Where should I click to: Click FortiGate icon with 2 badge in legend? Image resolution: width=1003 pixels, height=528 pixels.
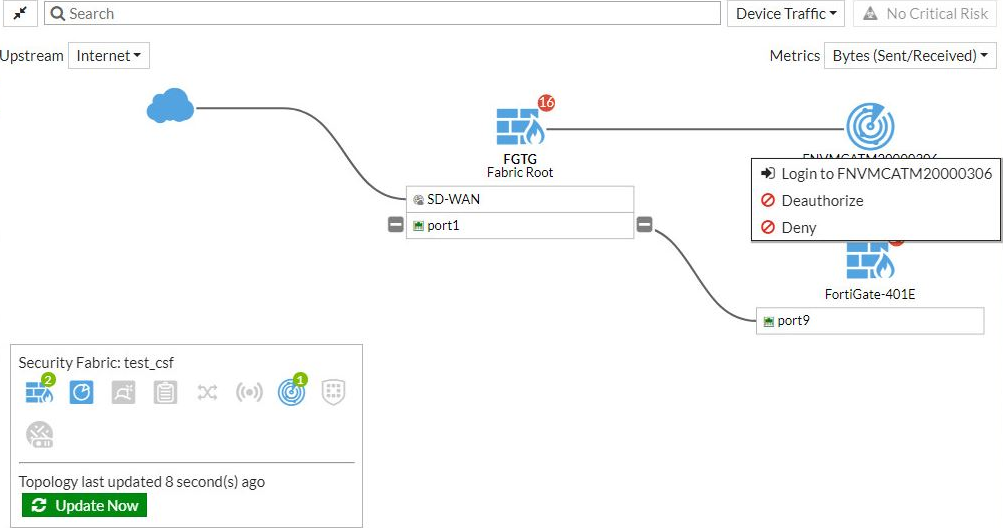point(40,391)
